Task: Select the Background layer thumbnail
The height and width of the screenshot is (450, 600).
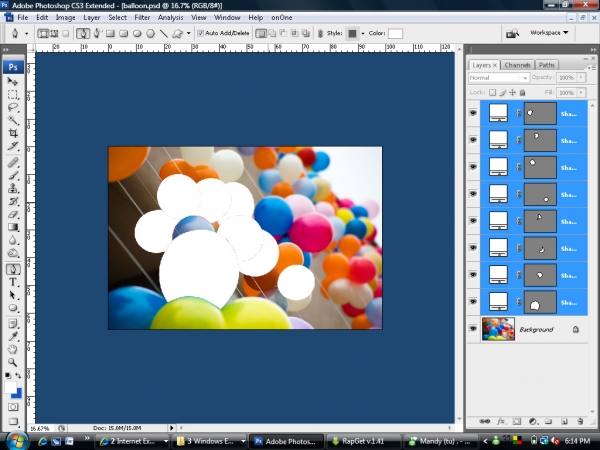Action: [x=498, y=329]
